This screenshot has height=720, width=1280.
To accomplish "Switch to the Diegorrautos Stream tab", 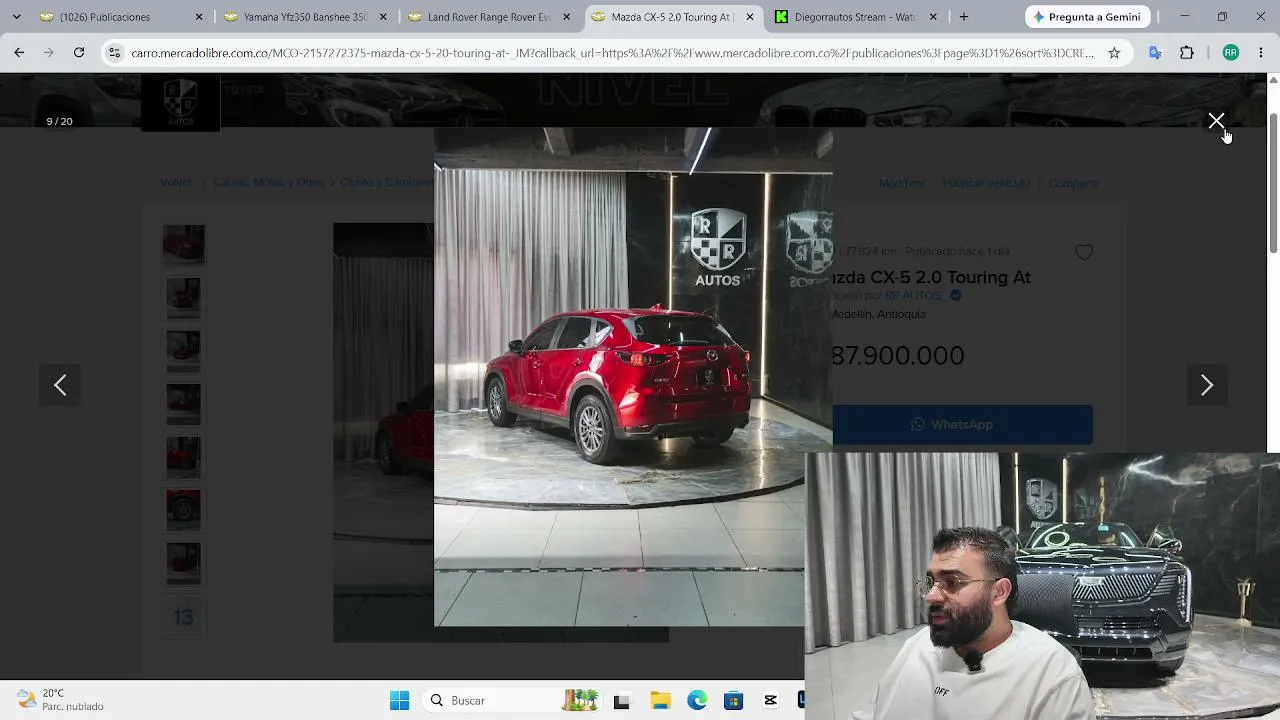I will click(856, 17).
